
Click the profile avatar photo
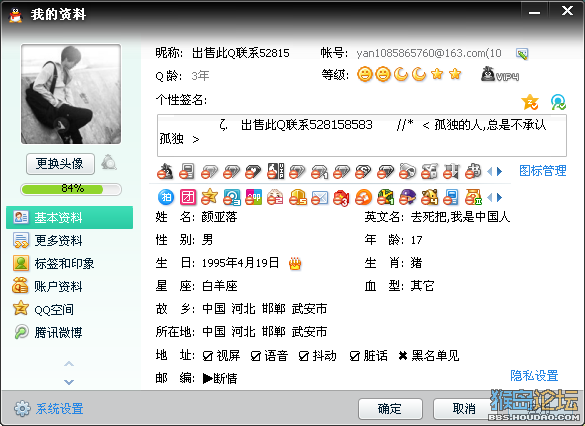click(71, 94)
